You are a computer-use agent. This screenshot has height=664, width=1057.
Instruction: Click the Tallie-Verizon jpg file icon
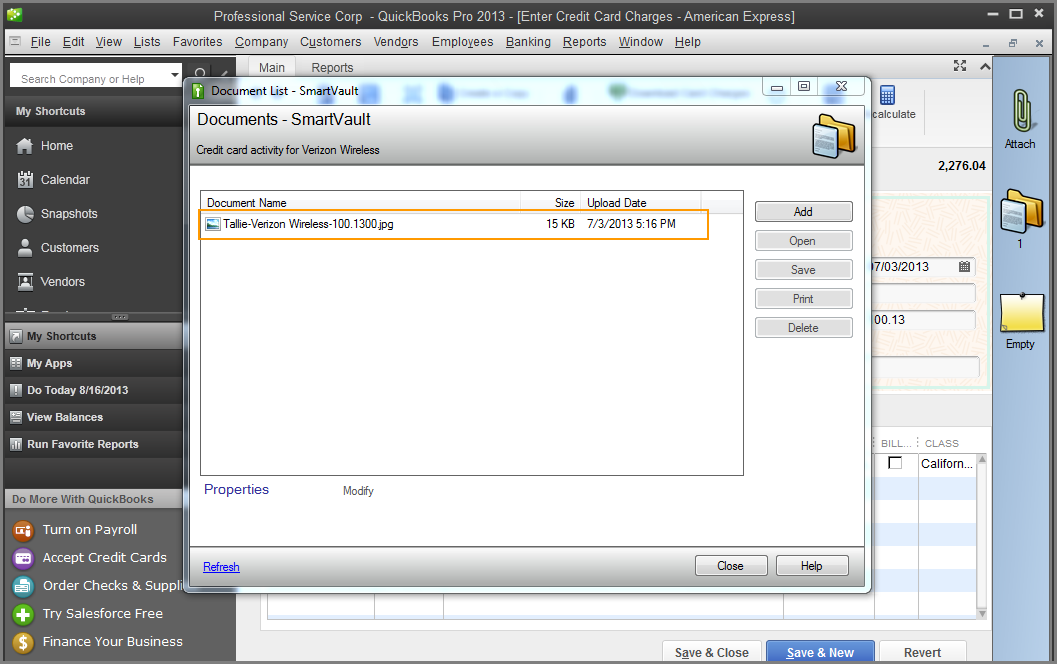click(213, 224)
